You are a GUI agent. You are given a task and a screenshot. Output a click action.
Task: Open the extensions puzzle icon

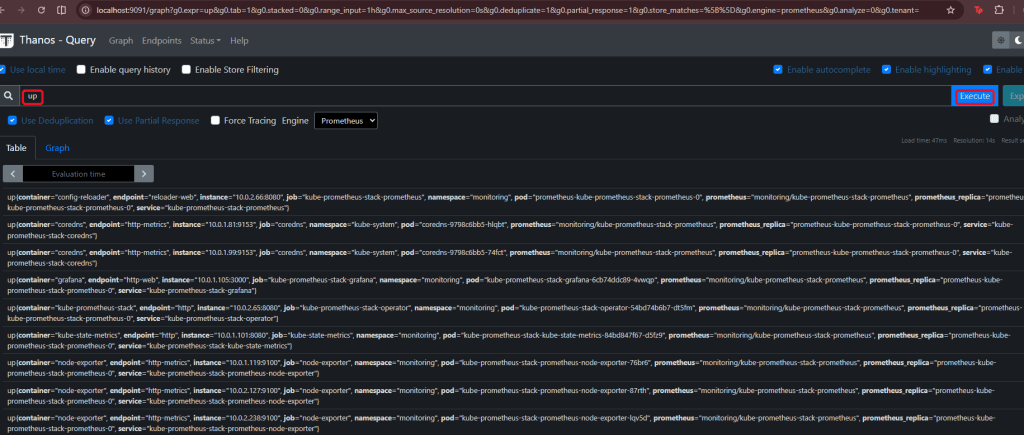click(999, 10)
